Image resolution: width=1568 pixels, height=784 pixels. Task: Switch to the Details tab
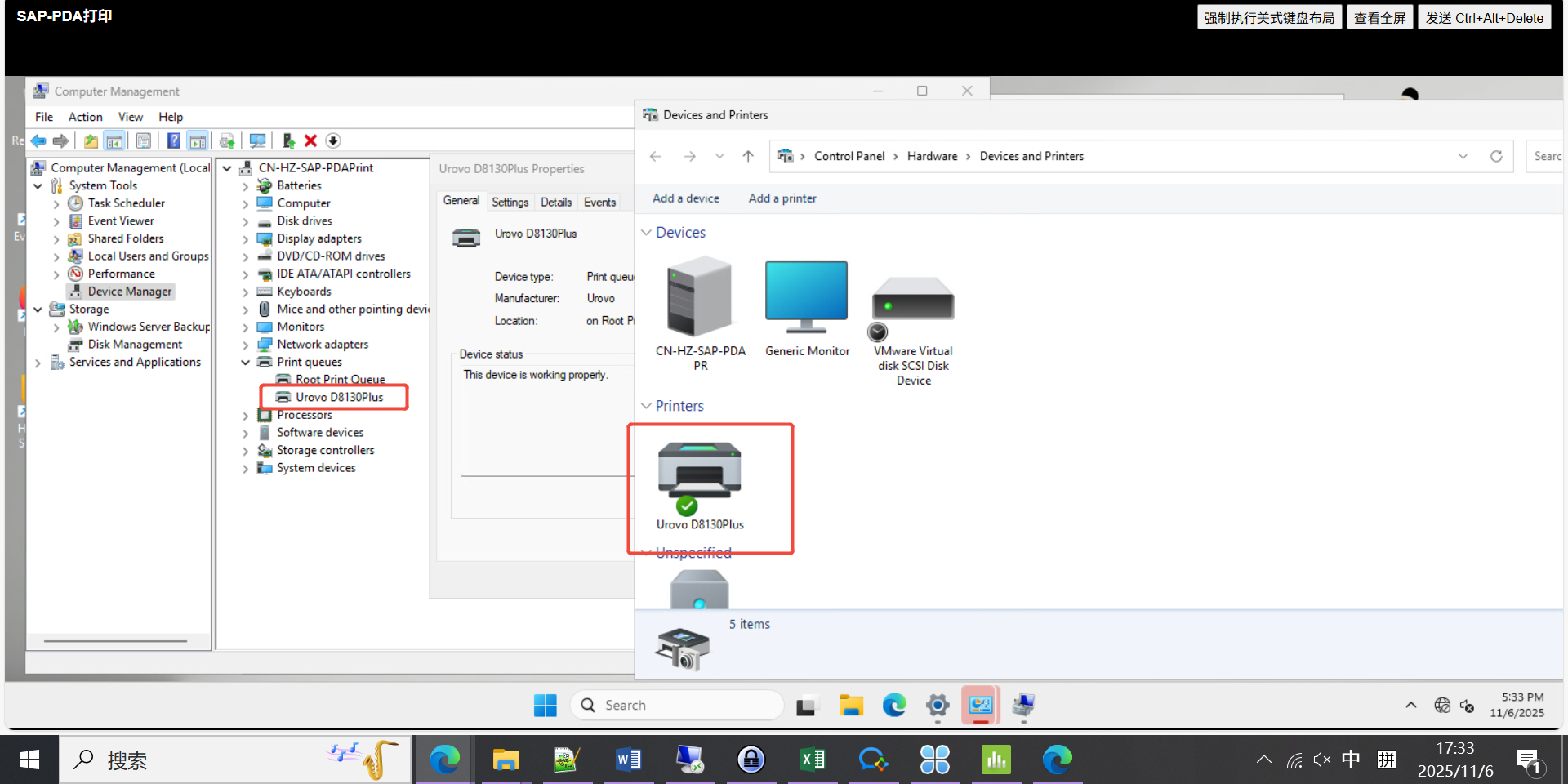[556, 203]
